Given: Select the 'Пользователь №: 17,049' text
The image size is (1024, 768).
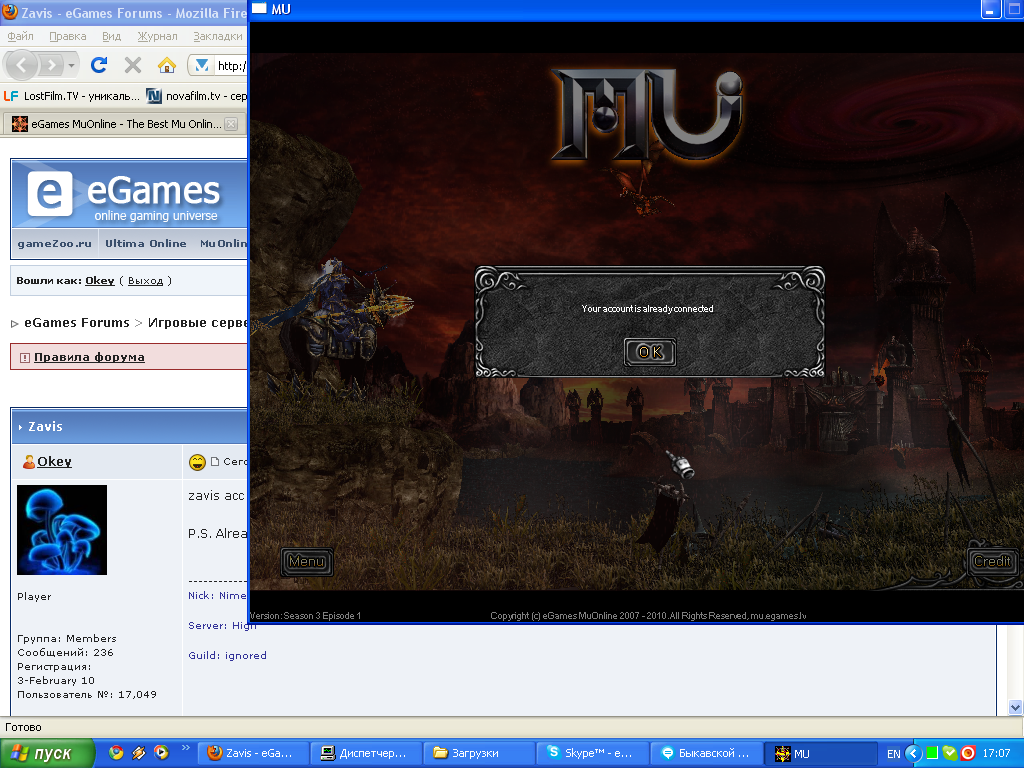Looking at the screenshot, I should coord(87,694).
